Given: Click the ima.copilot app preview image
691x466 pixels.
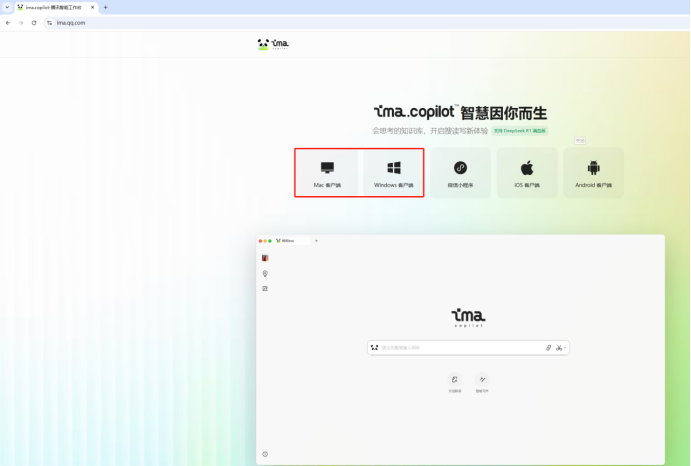Looking at the screenshot, I should pos(460,350).
